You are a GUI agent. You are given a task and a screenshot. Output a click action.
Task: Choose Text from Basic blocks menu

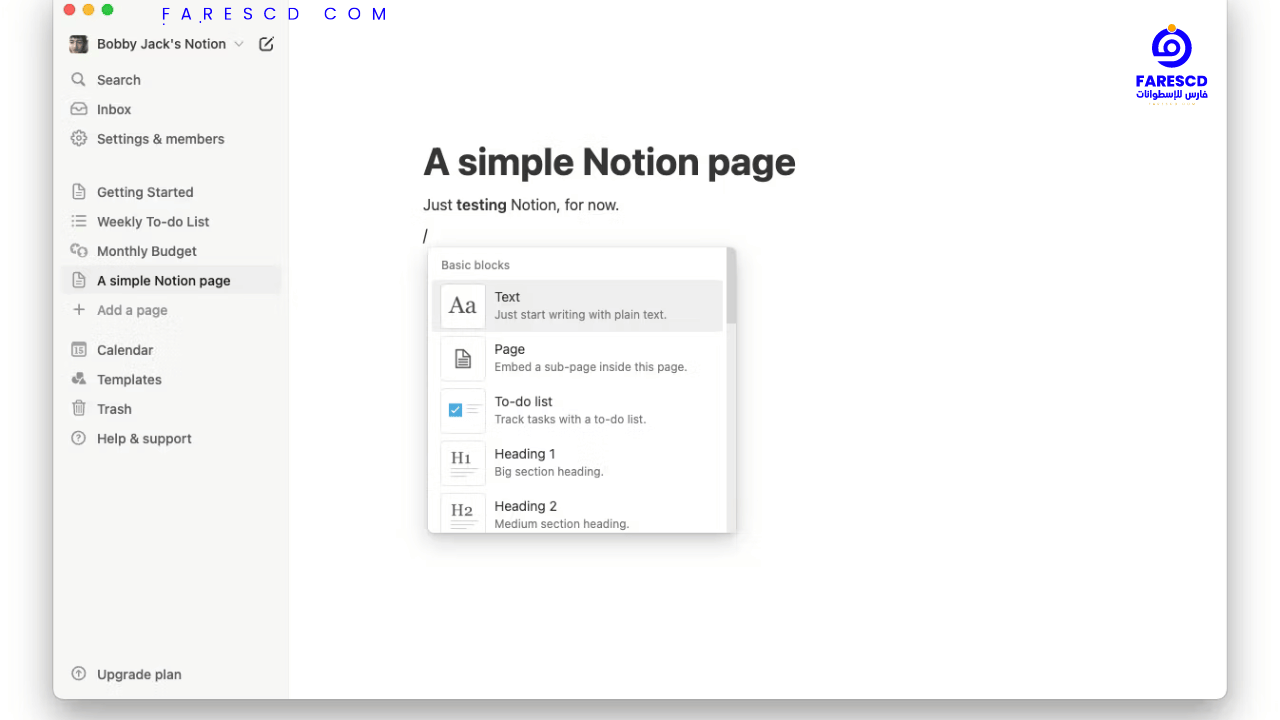pos(577,305)
